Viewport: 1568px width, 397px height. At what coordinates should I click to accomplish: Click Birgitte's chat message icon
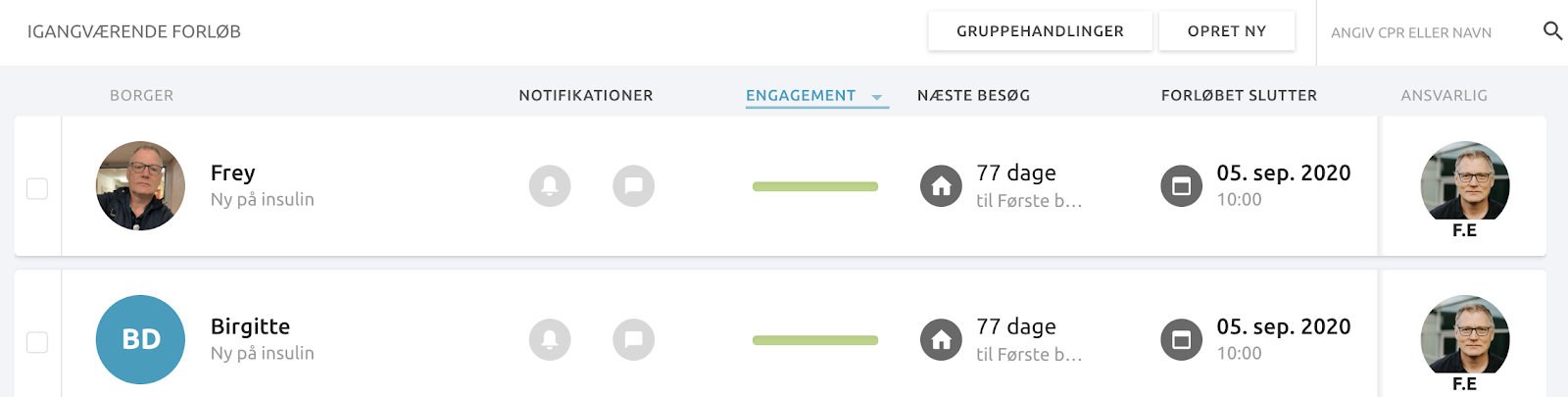click(634, 339)
